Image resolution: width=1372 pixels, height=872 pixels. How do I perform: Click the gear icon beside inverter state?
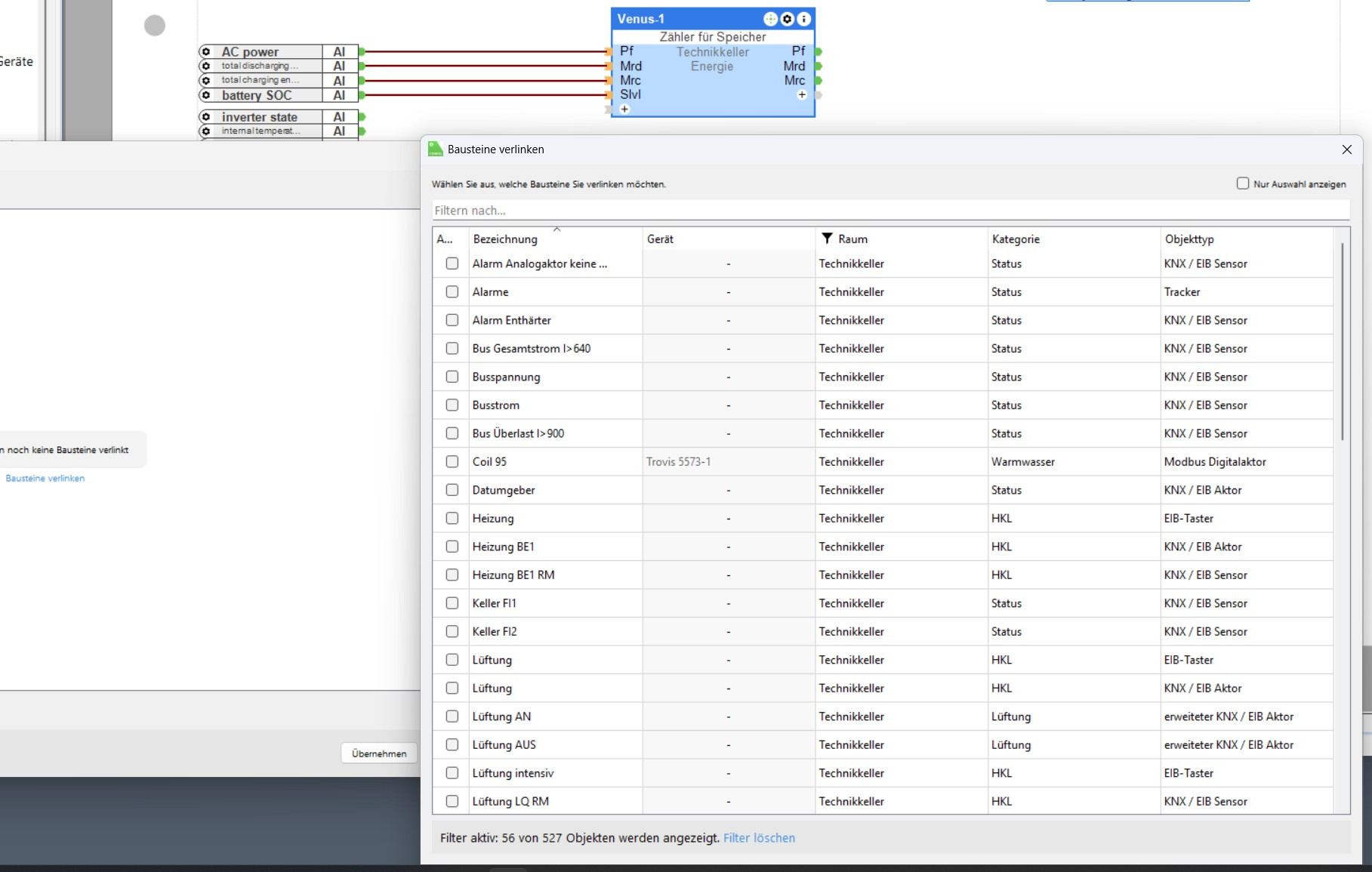click(205, 117)
